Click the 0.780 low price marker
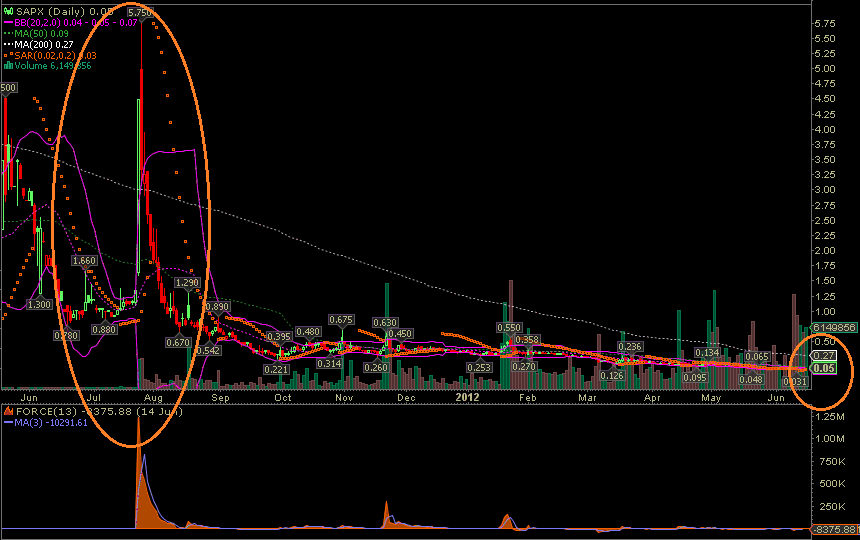 coord(66,335)
